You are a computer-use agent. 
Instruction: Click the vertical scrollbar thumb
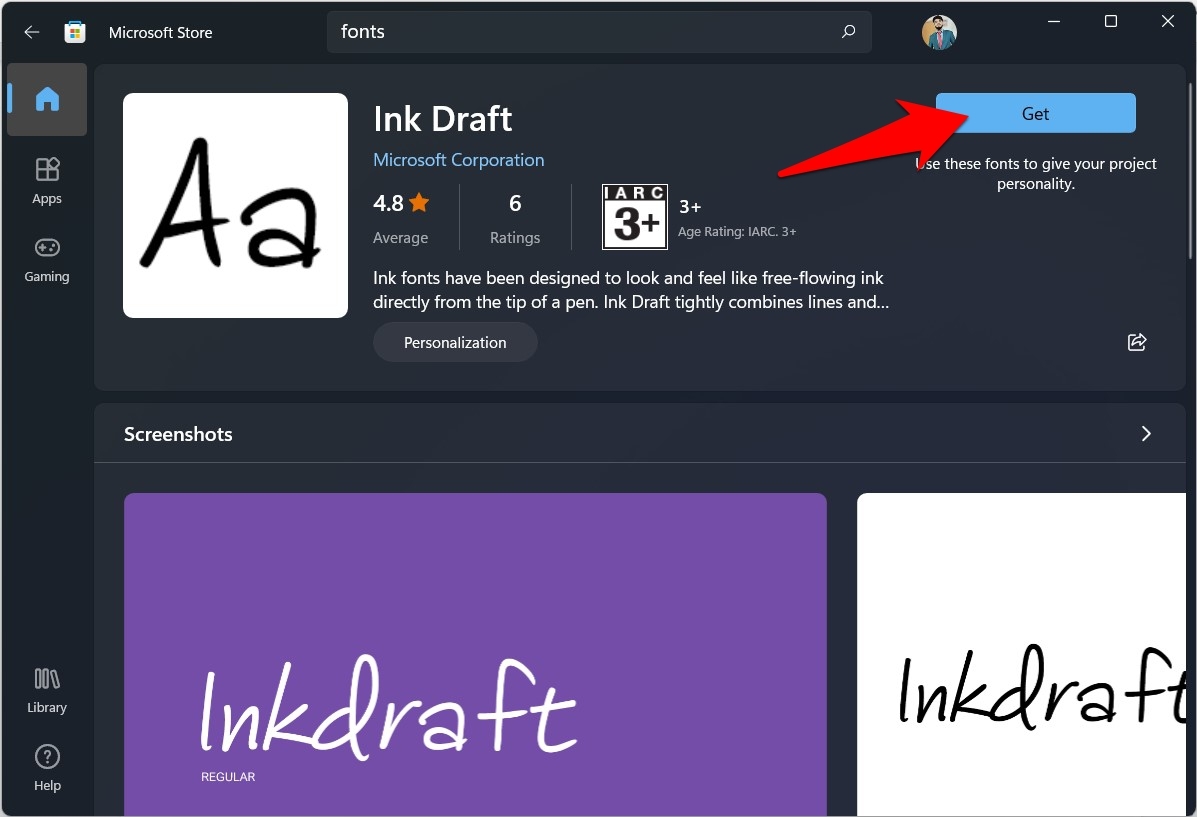tap(1191, 170)
